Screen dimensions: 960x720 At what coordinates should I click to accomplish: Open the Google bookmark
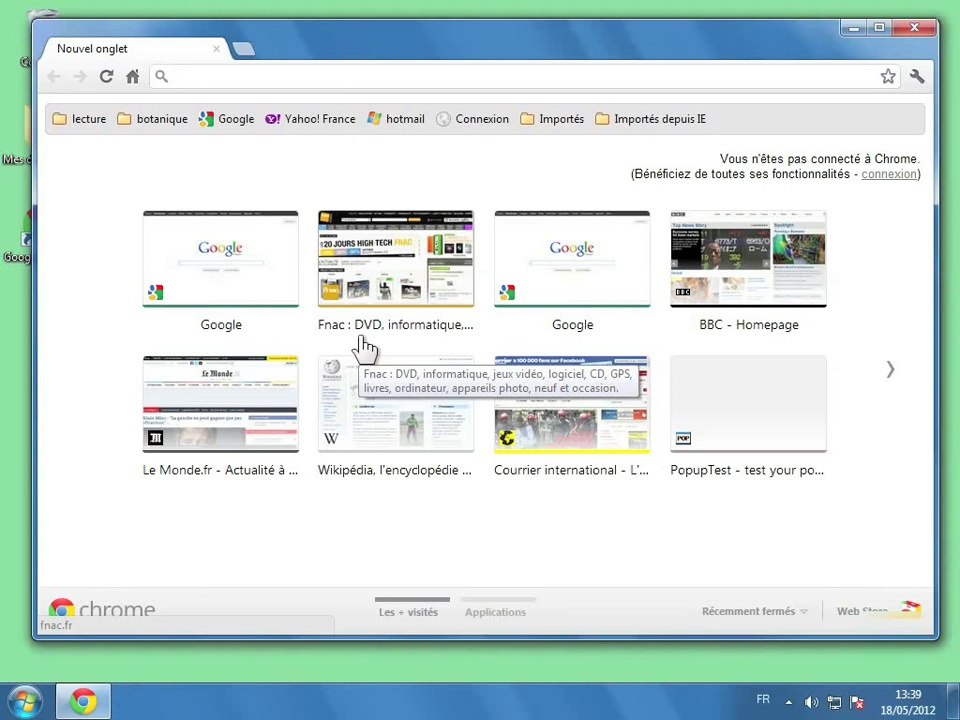227,119
